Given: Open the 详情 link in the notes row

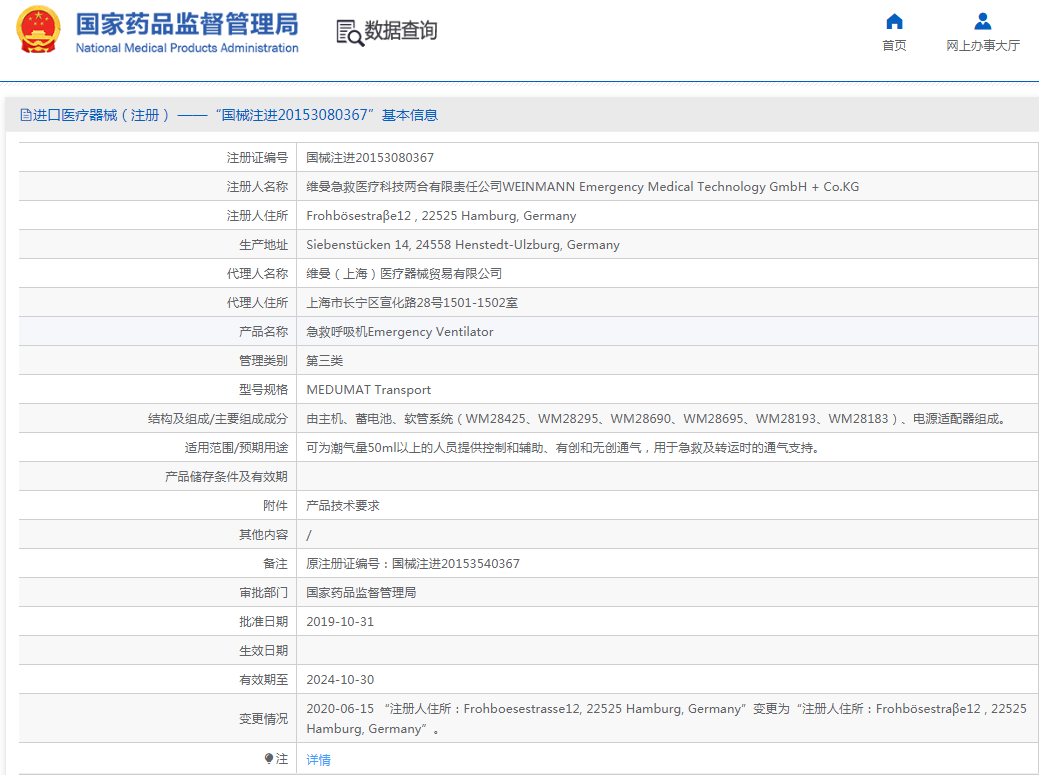Looking at the screenshot, I should tap(318, 760).
